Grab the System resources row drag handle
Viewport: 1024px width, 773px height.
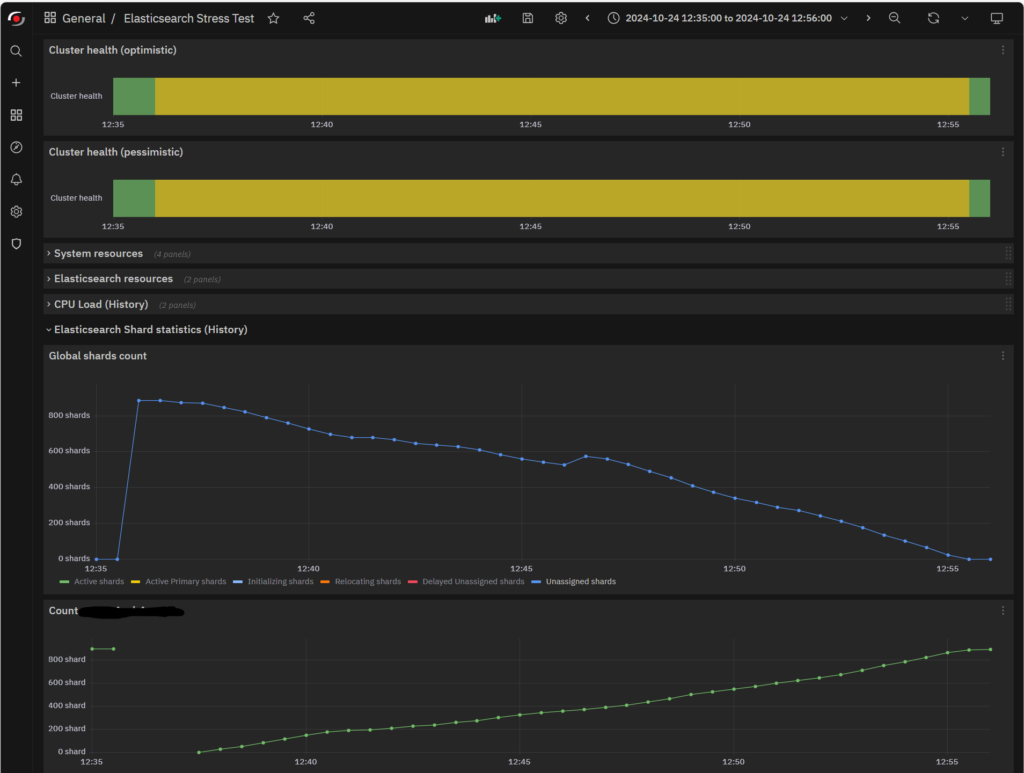(x=1008, y=253)
